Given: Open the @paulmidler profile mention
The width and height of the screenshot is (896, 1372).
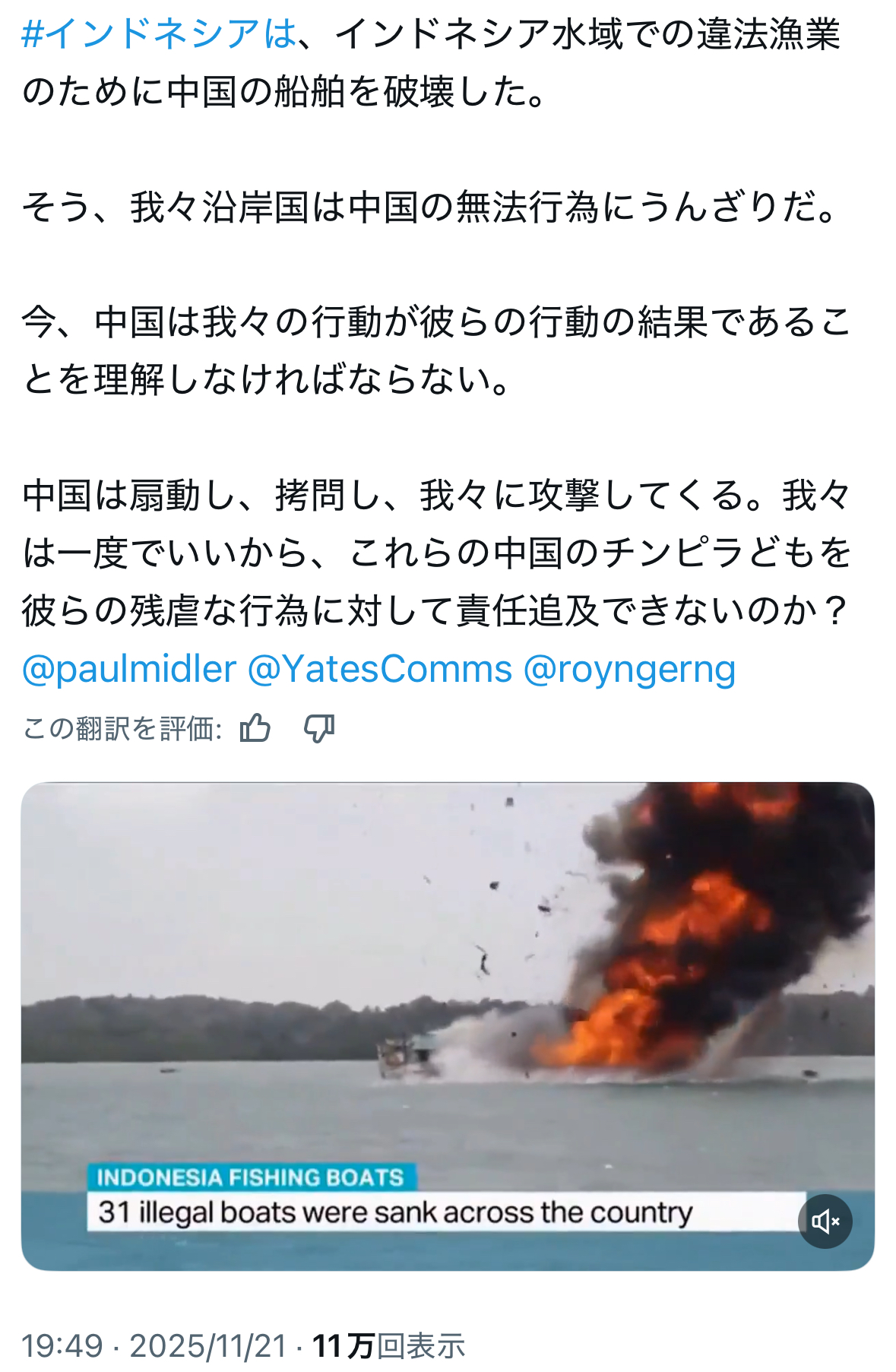Looking at the screenshot, I should tap(129, 669).
